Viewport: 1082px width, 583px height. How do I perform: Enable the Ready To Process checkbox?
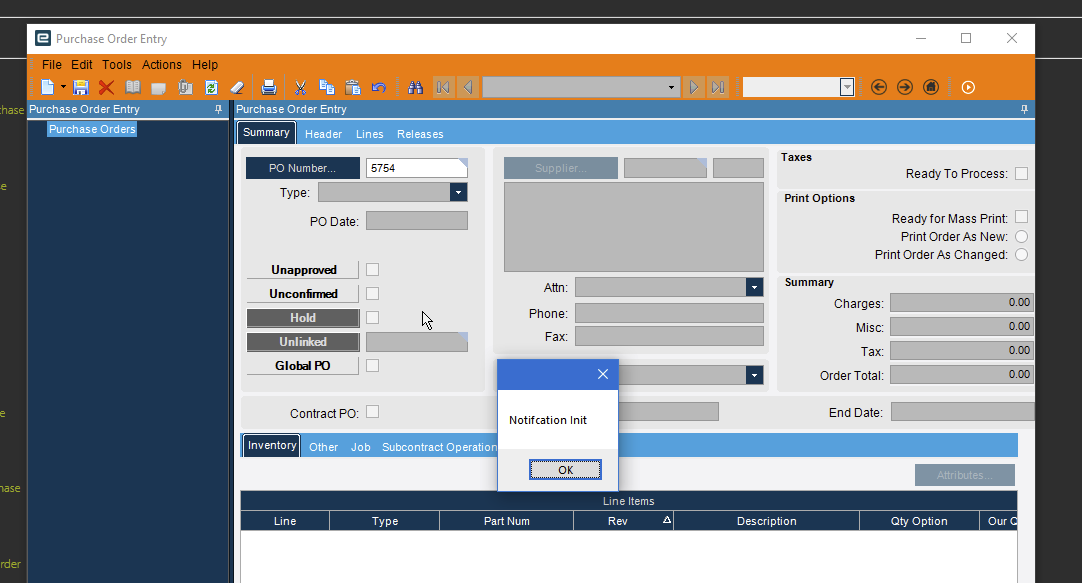(1021, 173)
